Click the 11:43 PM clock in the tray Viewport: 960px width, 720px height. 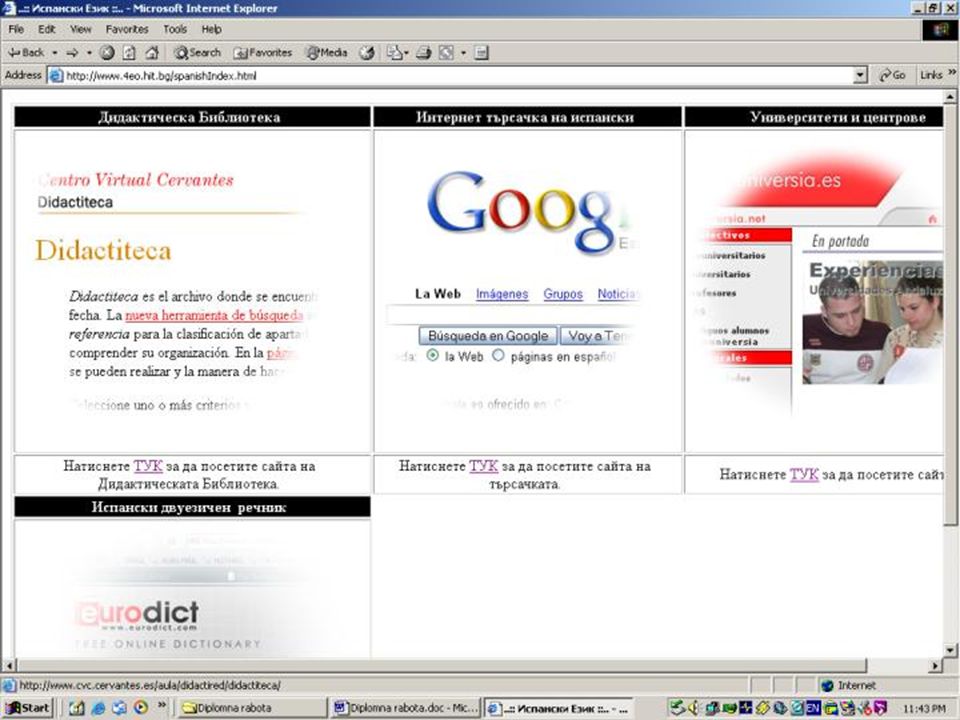tap(924, 709)
